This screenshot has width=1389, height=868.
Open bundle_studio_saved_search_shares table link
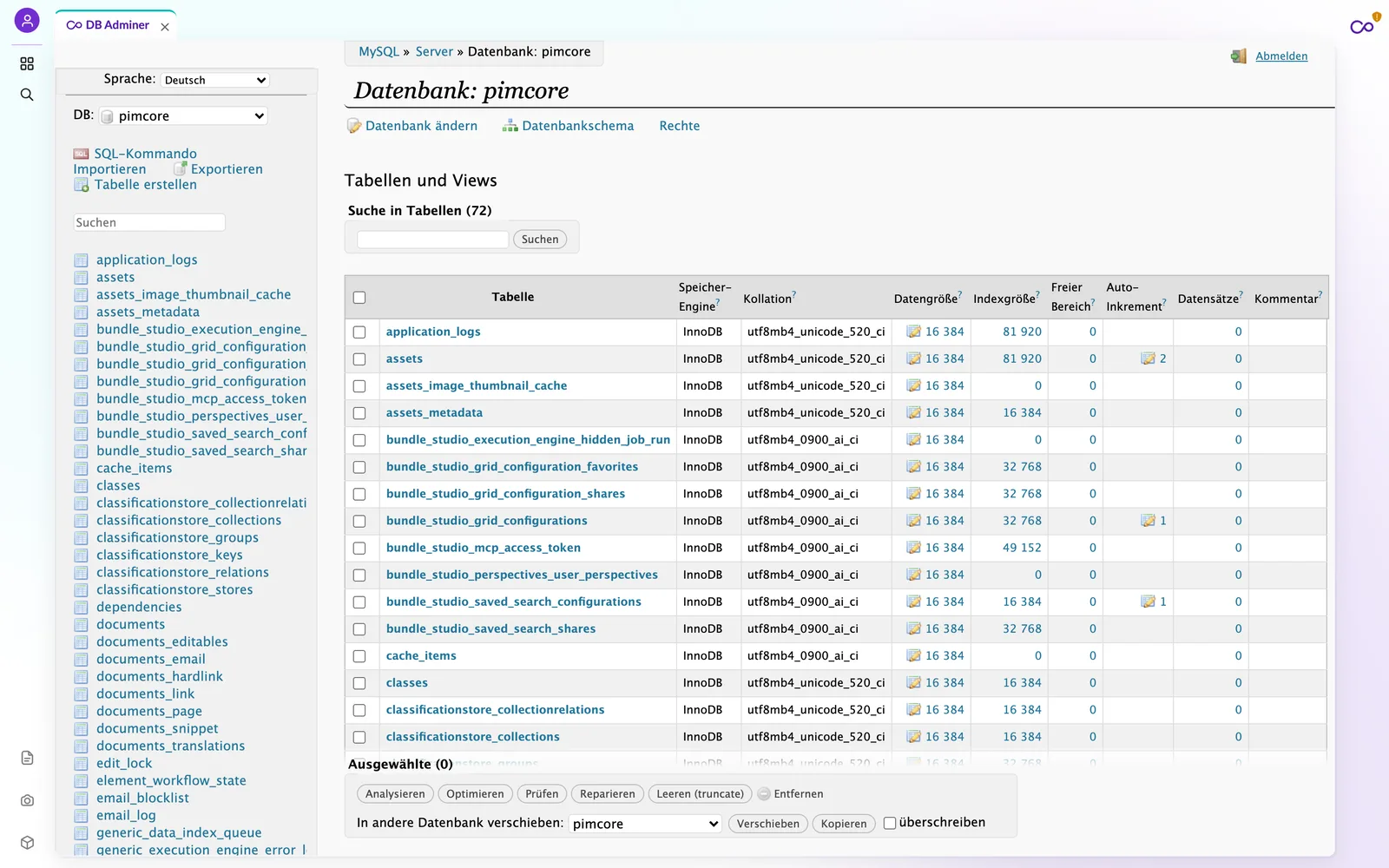[x=490, y=628]
